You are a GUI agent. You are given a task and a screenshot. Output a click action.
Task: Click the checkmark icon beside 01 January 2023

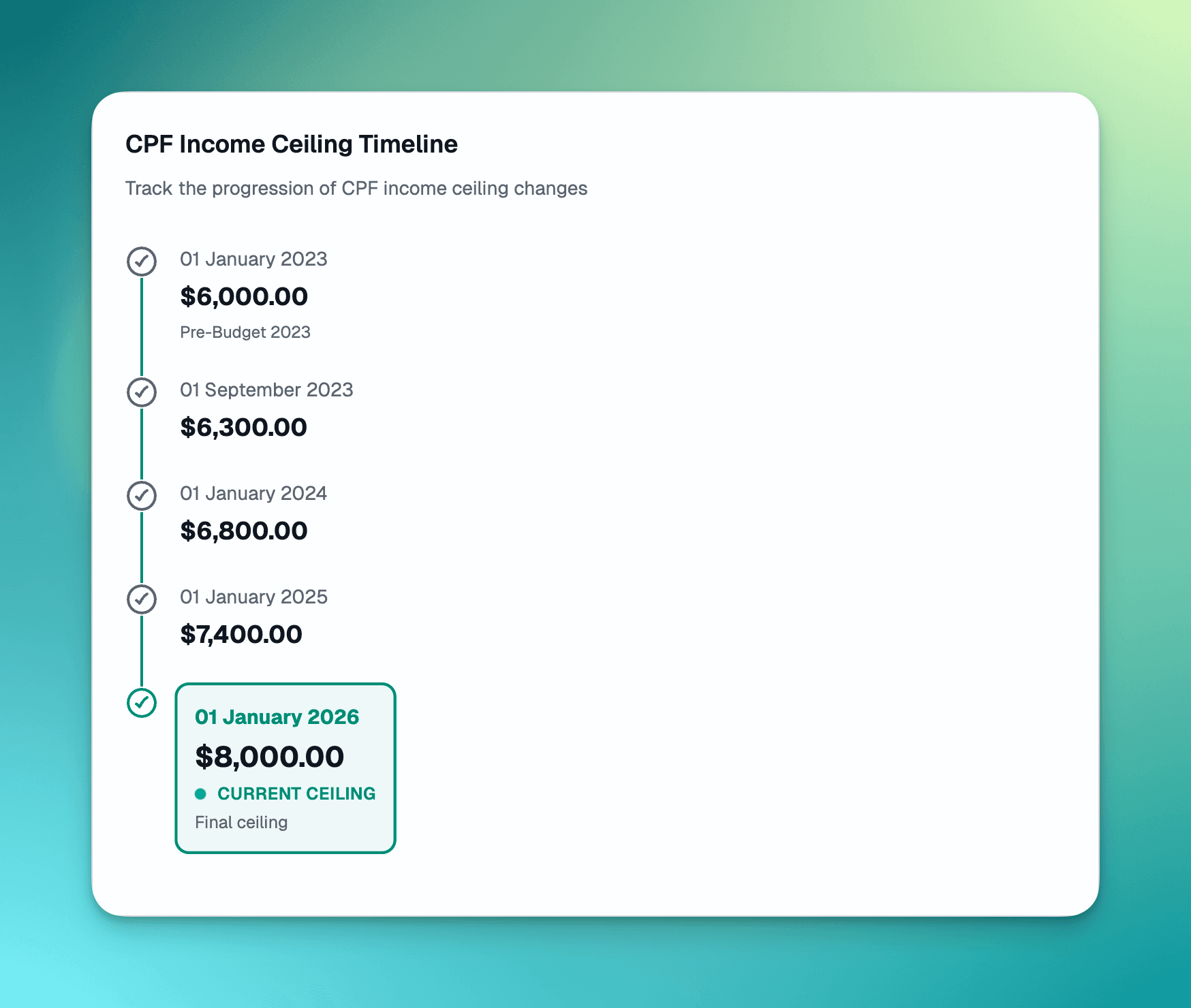[x=142, y=262]
